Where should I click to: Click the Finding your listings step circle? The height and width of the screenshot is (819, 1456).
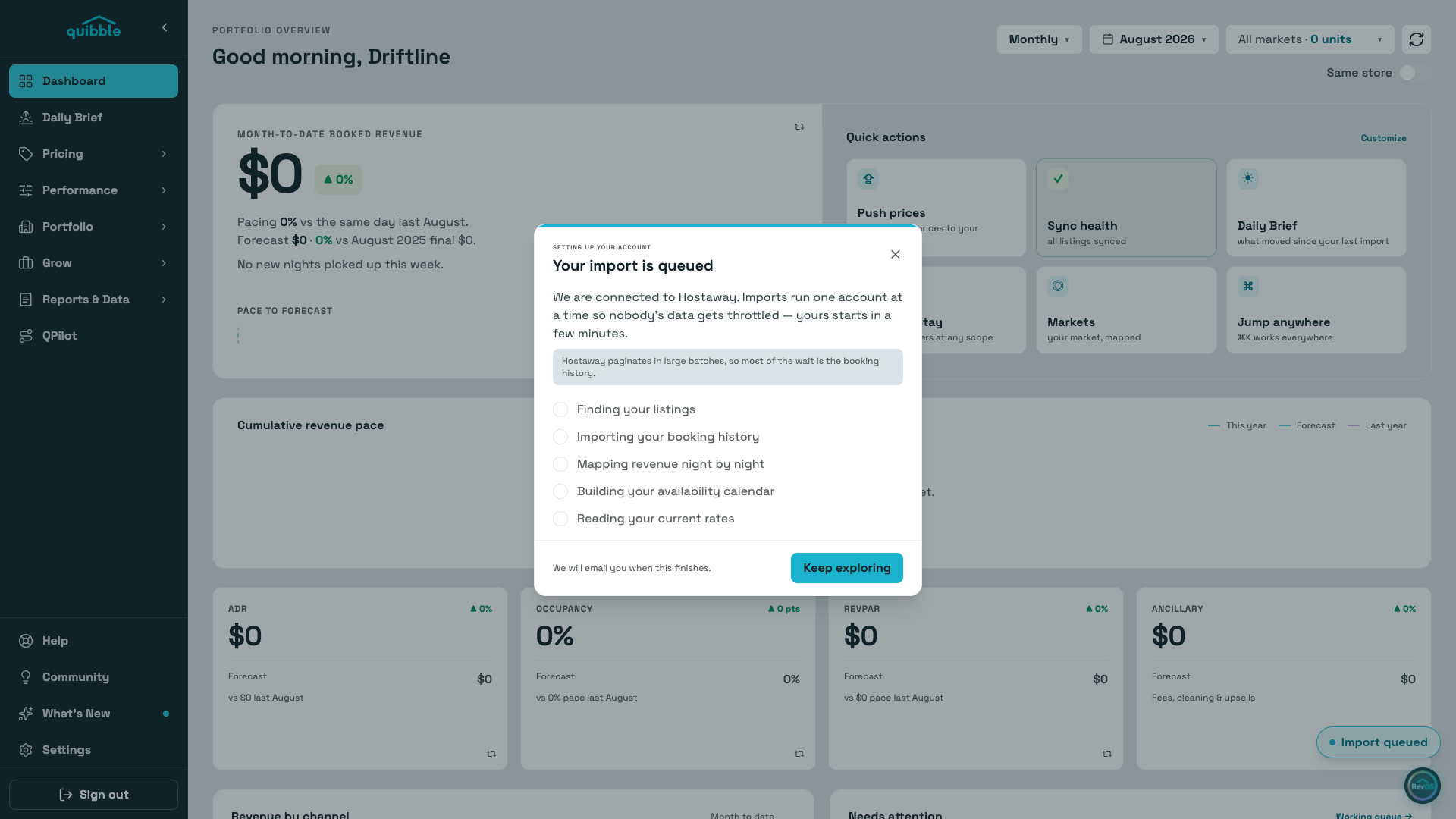(x=560, y=409)
